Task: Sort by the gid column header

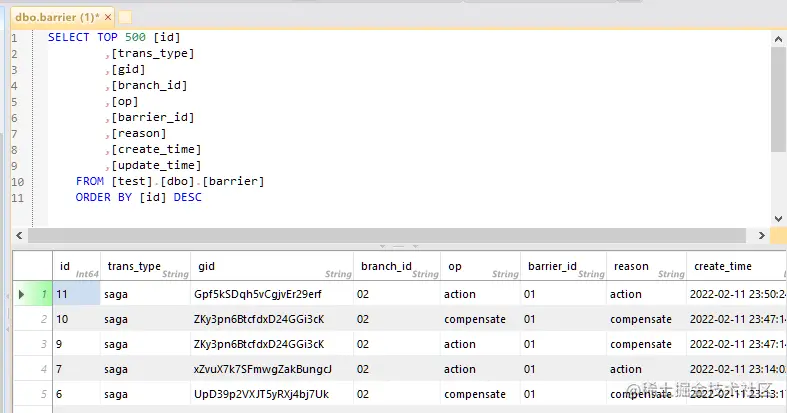Action: (272, 266)
